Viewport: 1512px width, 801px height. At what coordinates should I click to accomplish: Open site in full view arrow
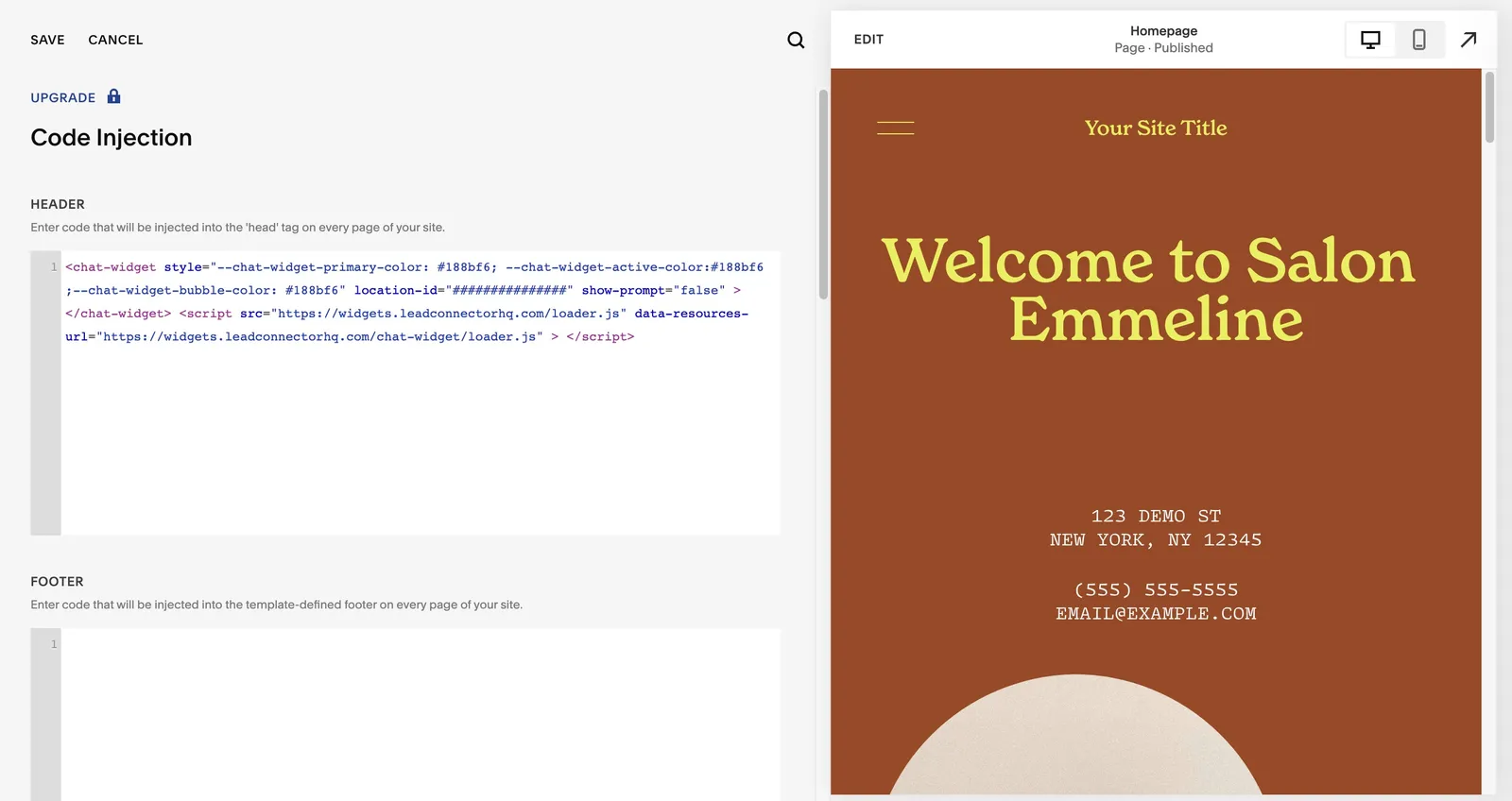click(x=1469, y=40)
